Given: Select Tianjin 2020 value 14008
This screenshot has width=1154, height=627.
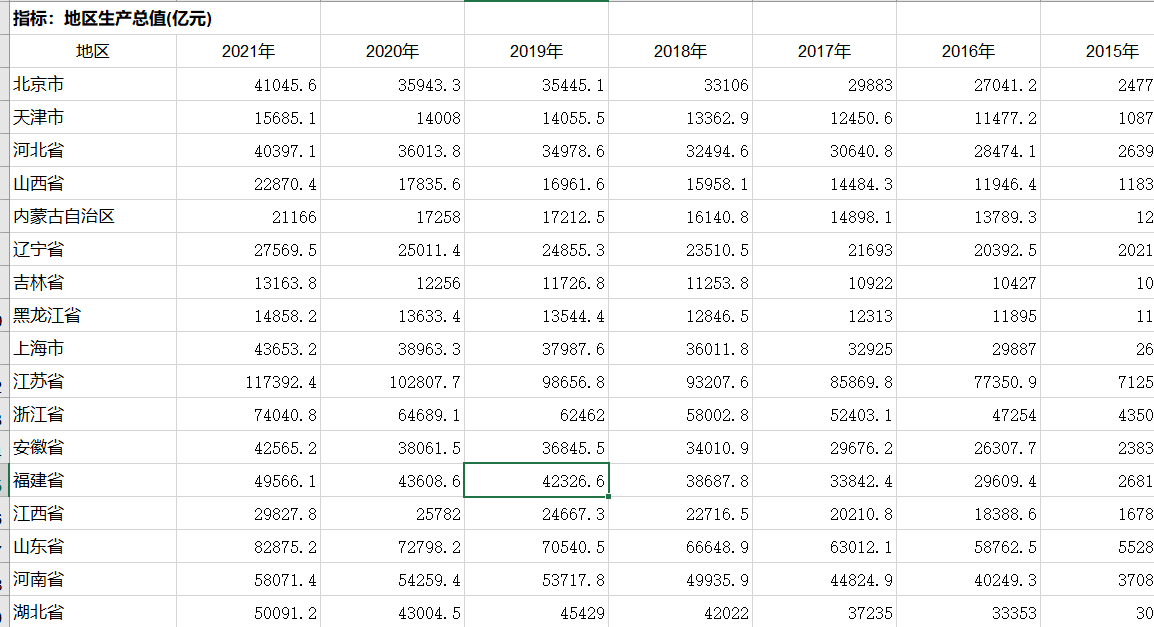Looking at the screenshot, I should (392, 118).
